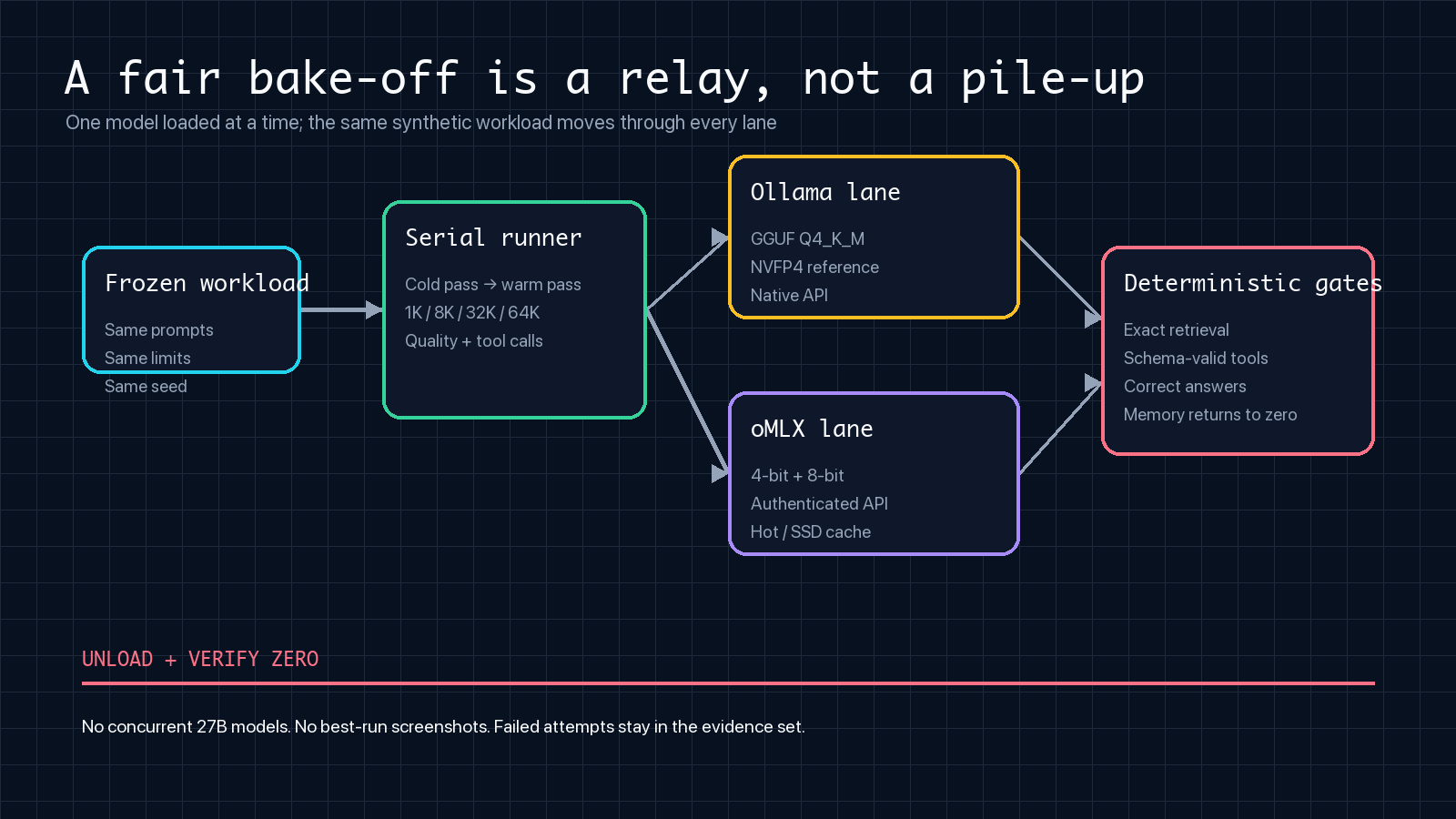
Task: Select the 'Serial runner' heading
Action: (493, 238)
